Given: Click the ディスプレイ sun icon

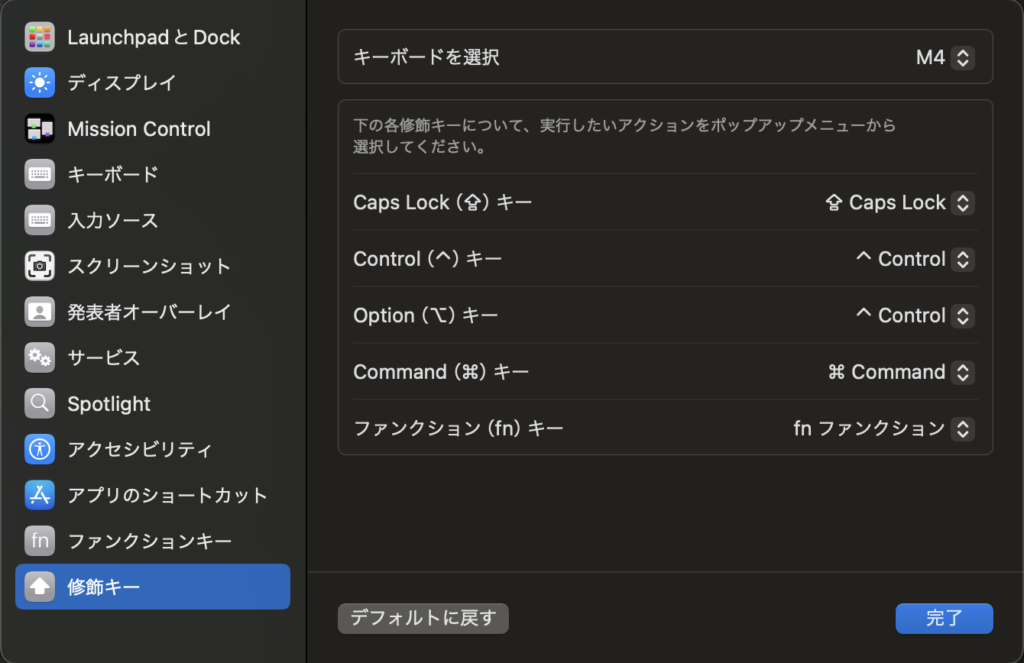Looking at the screenshot, I should pos(40,83).
